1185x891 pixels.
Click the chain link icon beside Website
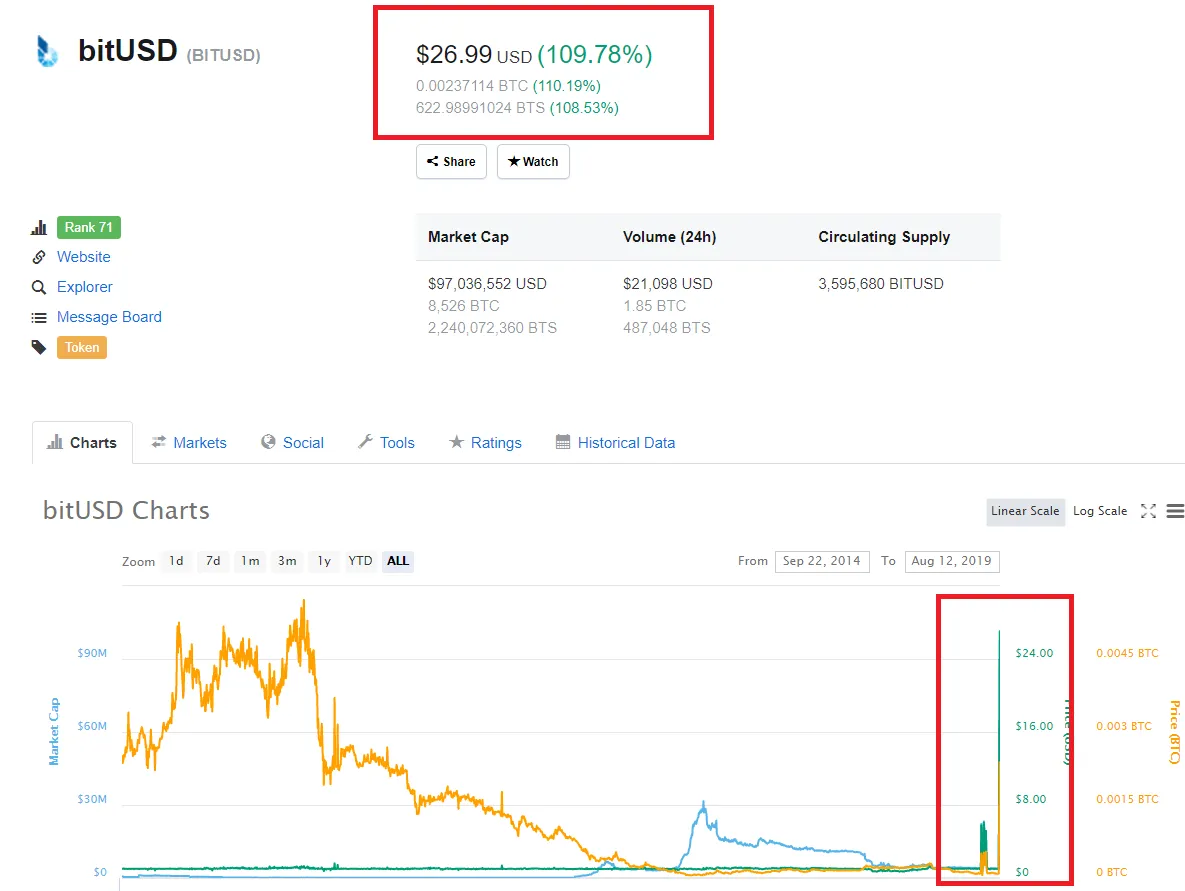click(39, 257)
